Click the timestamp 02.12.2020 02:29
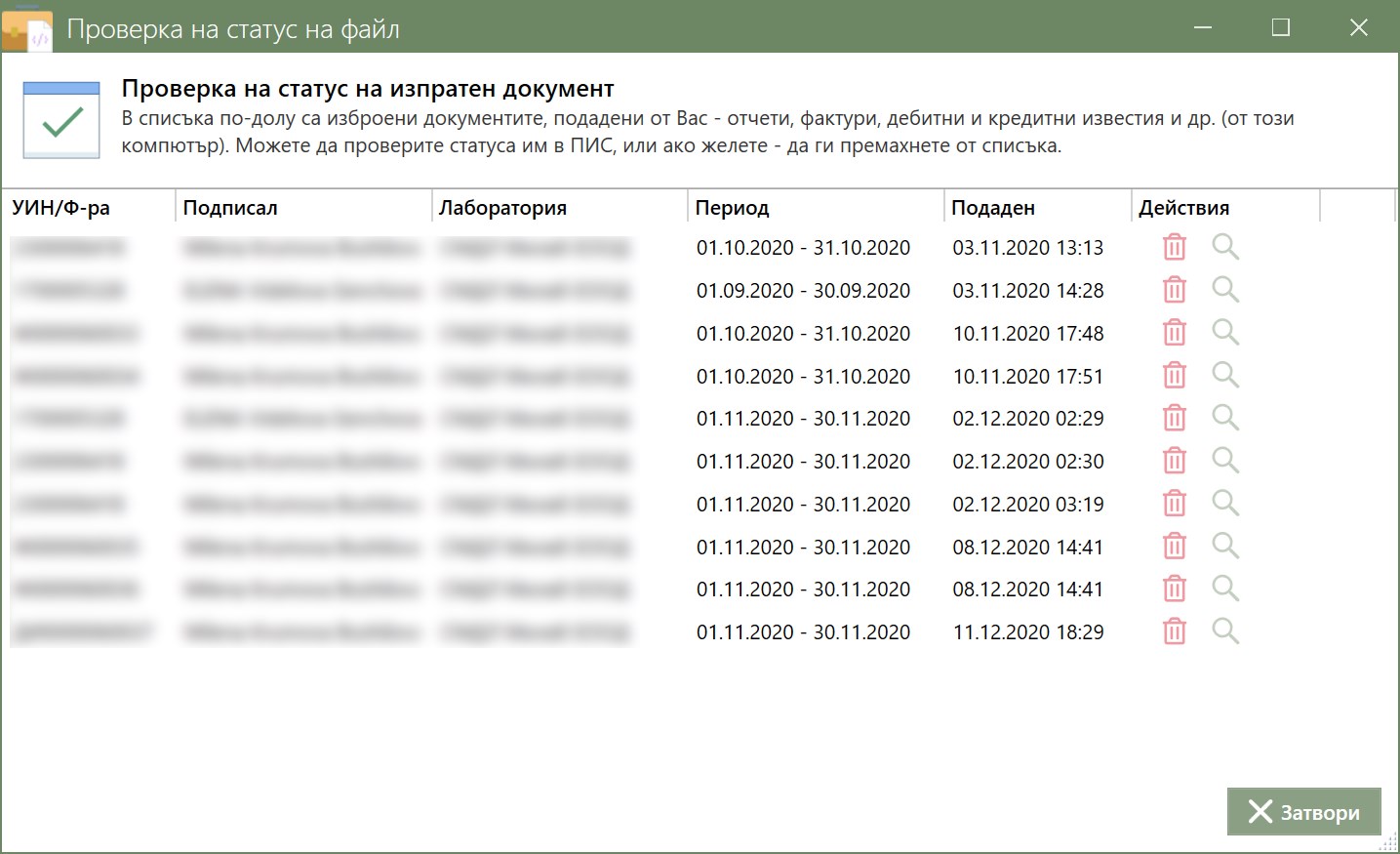1400x854 pixels. point(1028,419)
